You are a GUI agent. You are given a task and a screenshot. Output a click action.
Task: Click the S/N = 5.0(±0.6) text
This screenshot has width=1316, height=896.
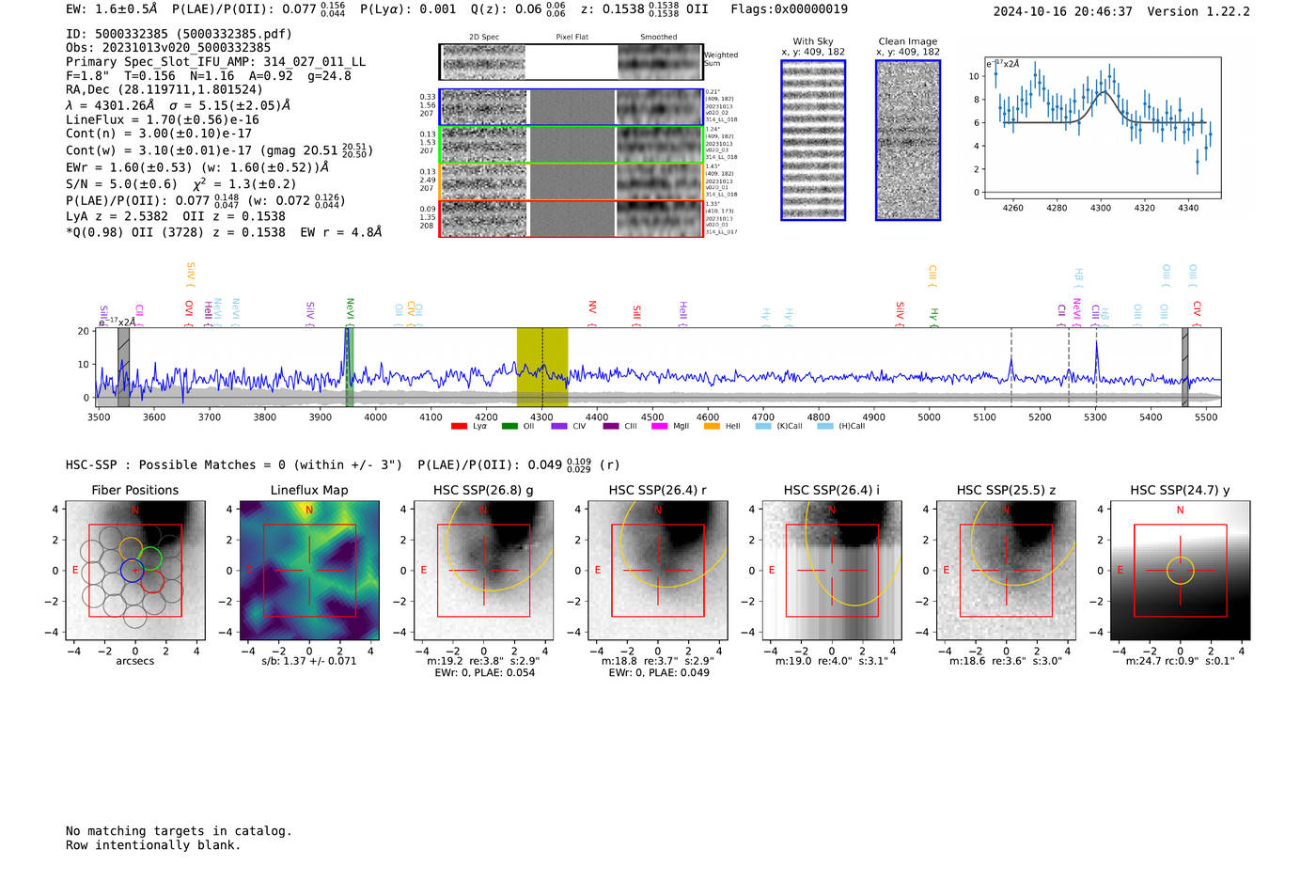121,184
